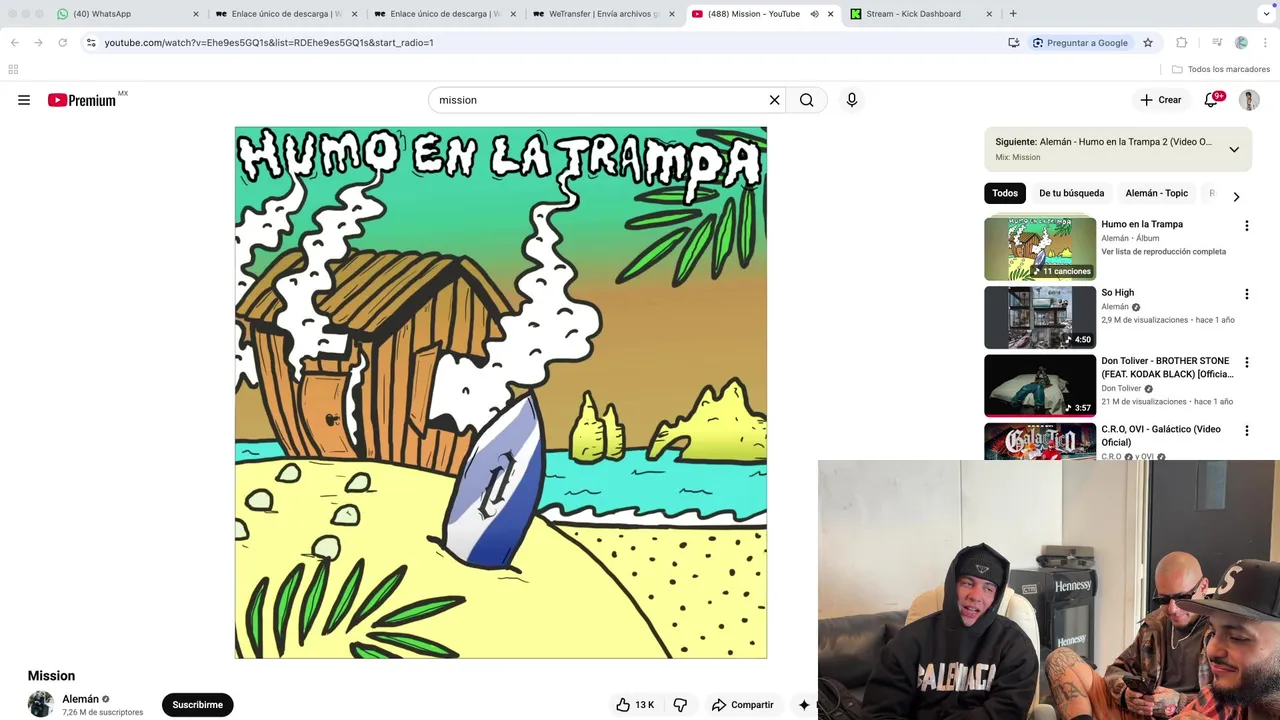Like the Mission video
The image size is (1280, 720).
[635, 705]
